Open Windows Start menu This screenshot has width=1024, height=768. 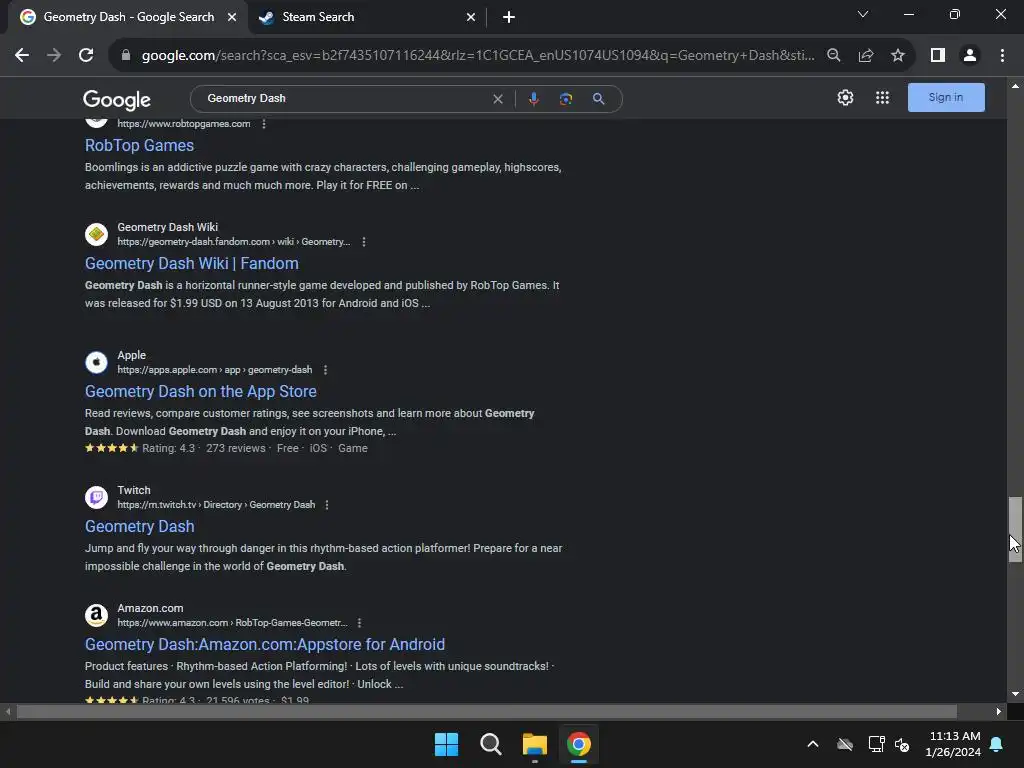pos(447,744)
